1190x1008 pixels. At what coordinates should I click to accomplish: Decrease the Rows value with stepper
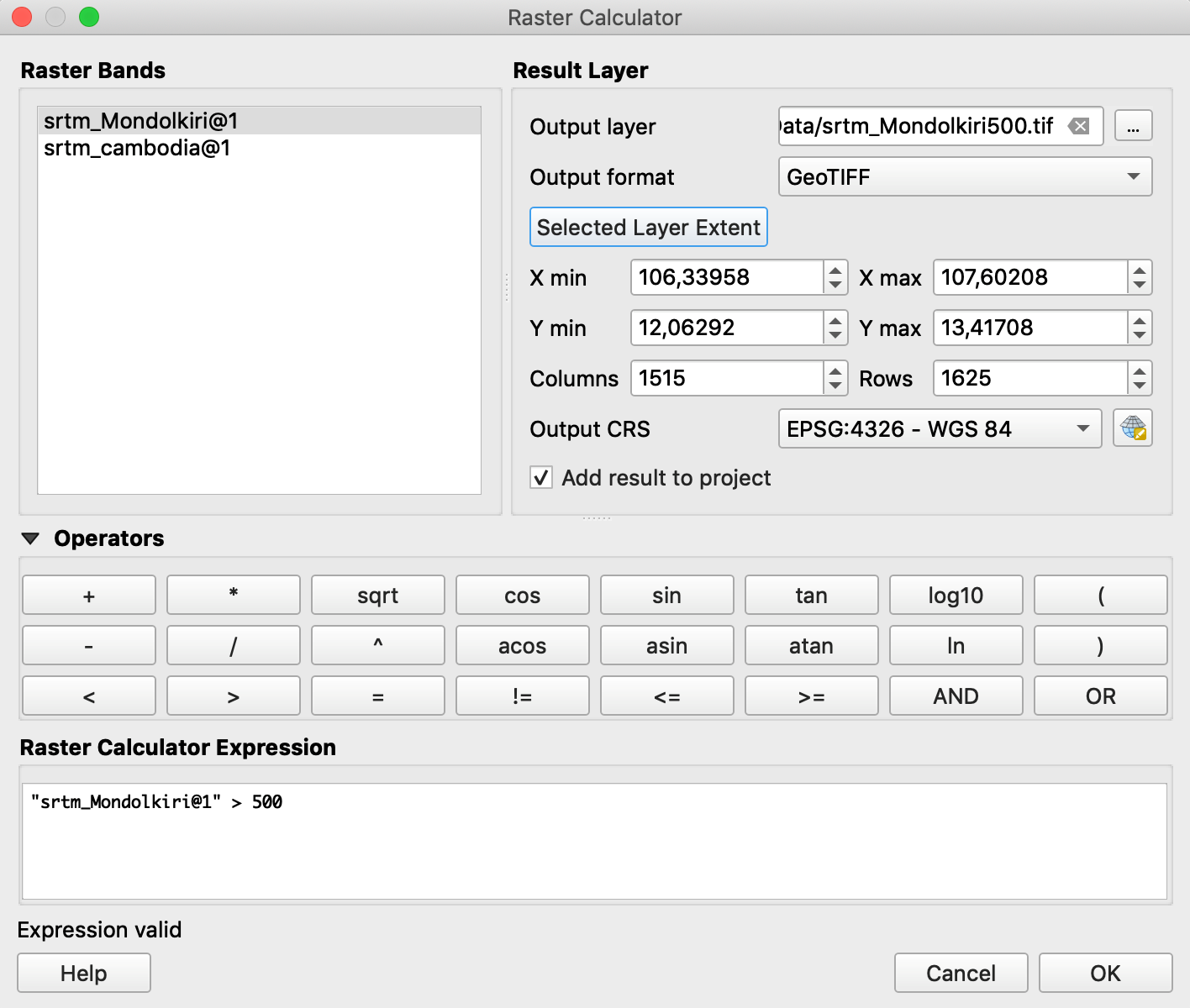tap(1139, 386)
